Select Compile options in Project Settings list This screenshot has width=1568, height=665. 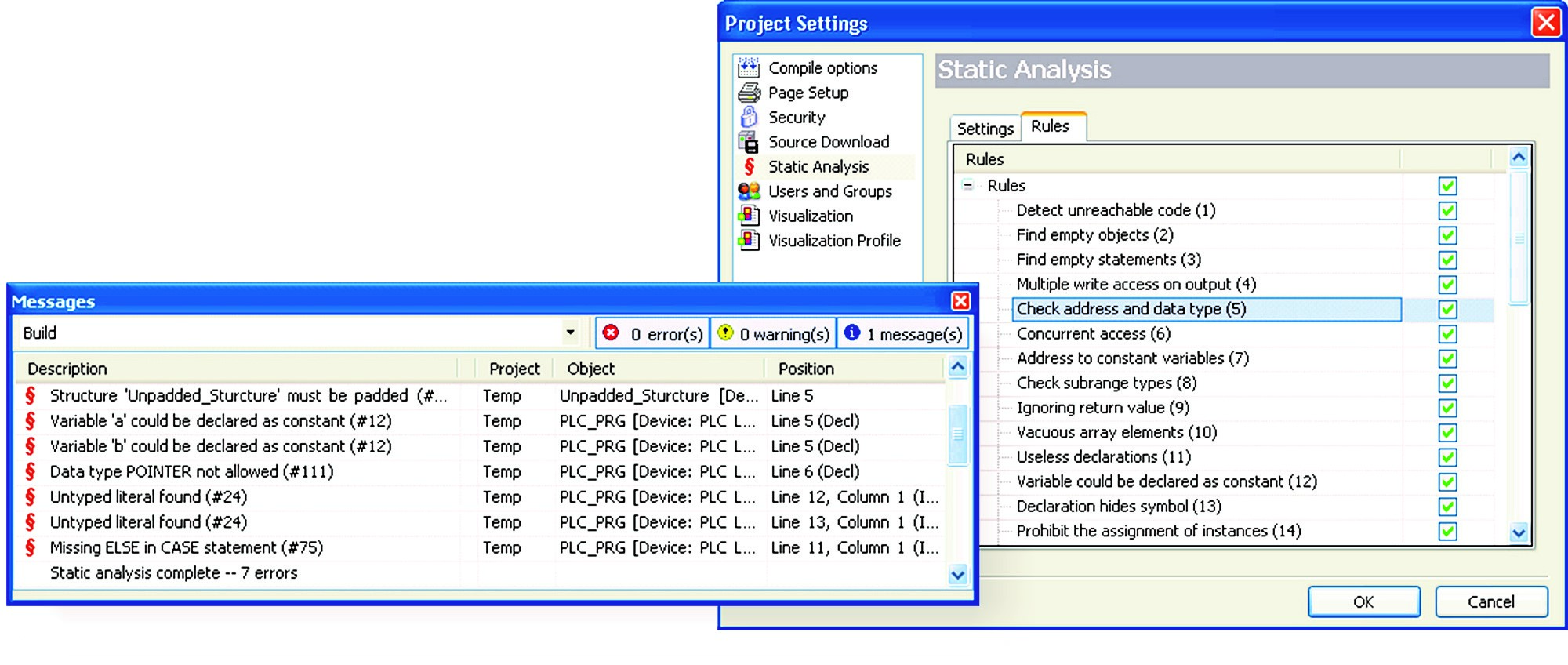click(822, 68)
